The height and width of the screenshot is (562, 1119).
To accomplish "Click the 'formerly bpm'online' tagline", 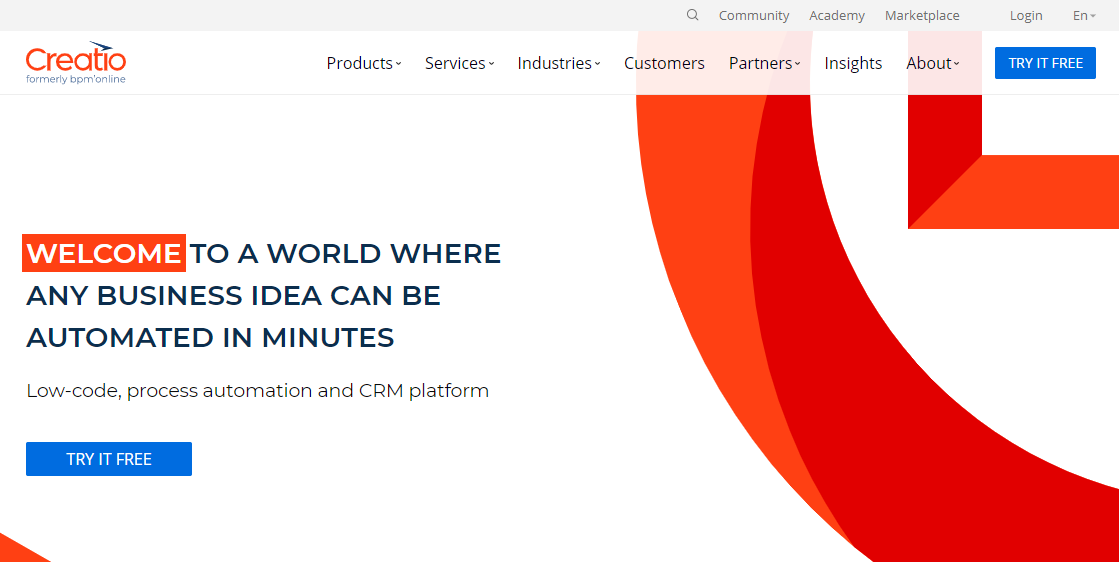I will 76,79.
